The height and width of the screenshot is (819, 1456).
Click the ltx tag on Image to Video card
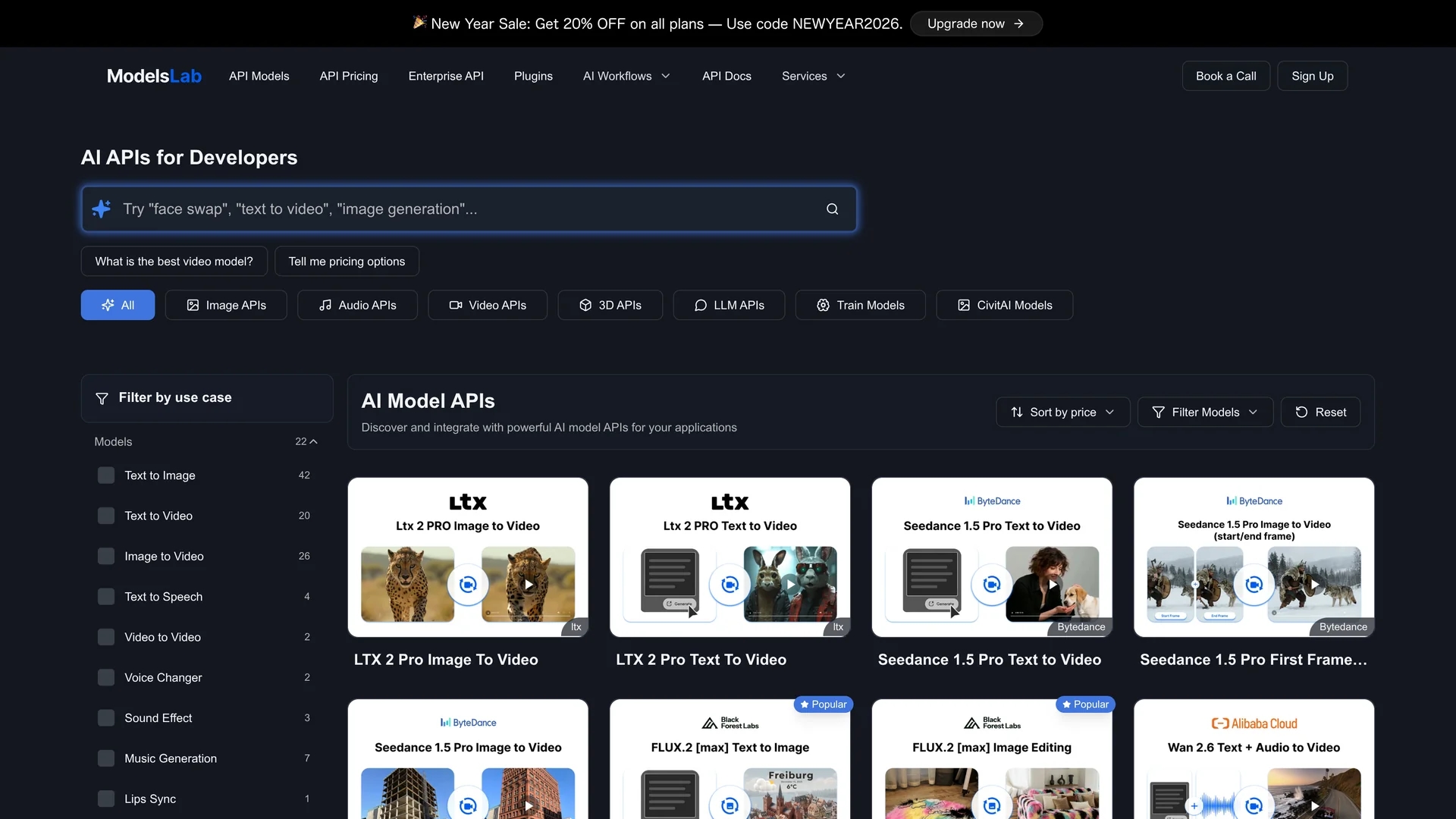tap(576, 627)
